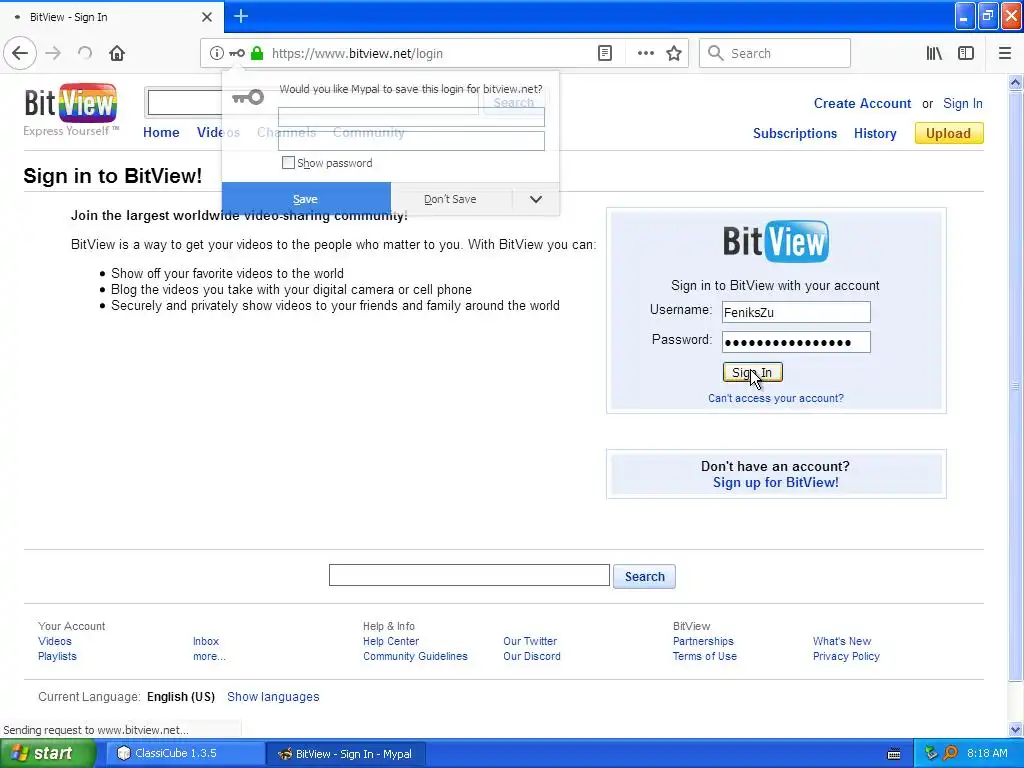Open footer Playlists link
The image size is (1024, 768).
tap(57, 656)
